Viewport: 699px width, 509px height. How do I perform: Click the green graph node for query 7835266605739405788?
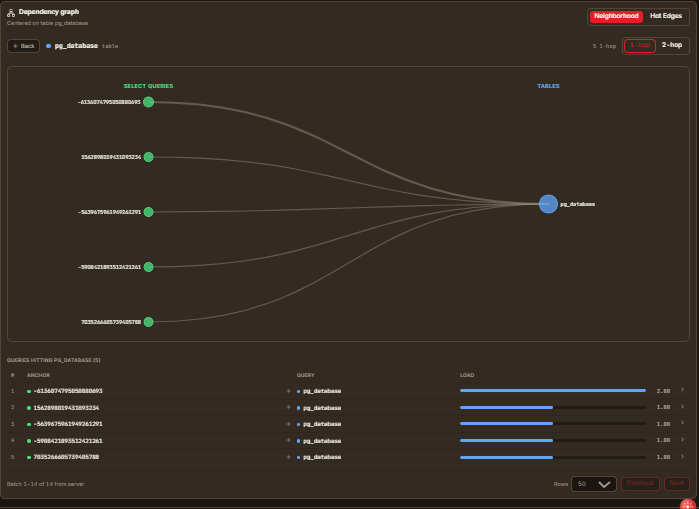click(148, 322)
